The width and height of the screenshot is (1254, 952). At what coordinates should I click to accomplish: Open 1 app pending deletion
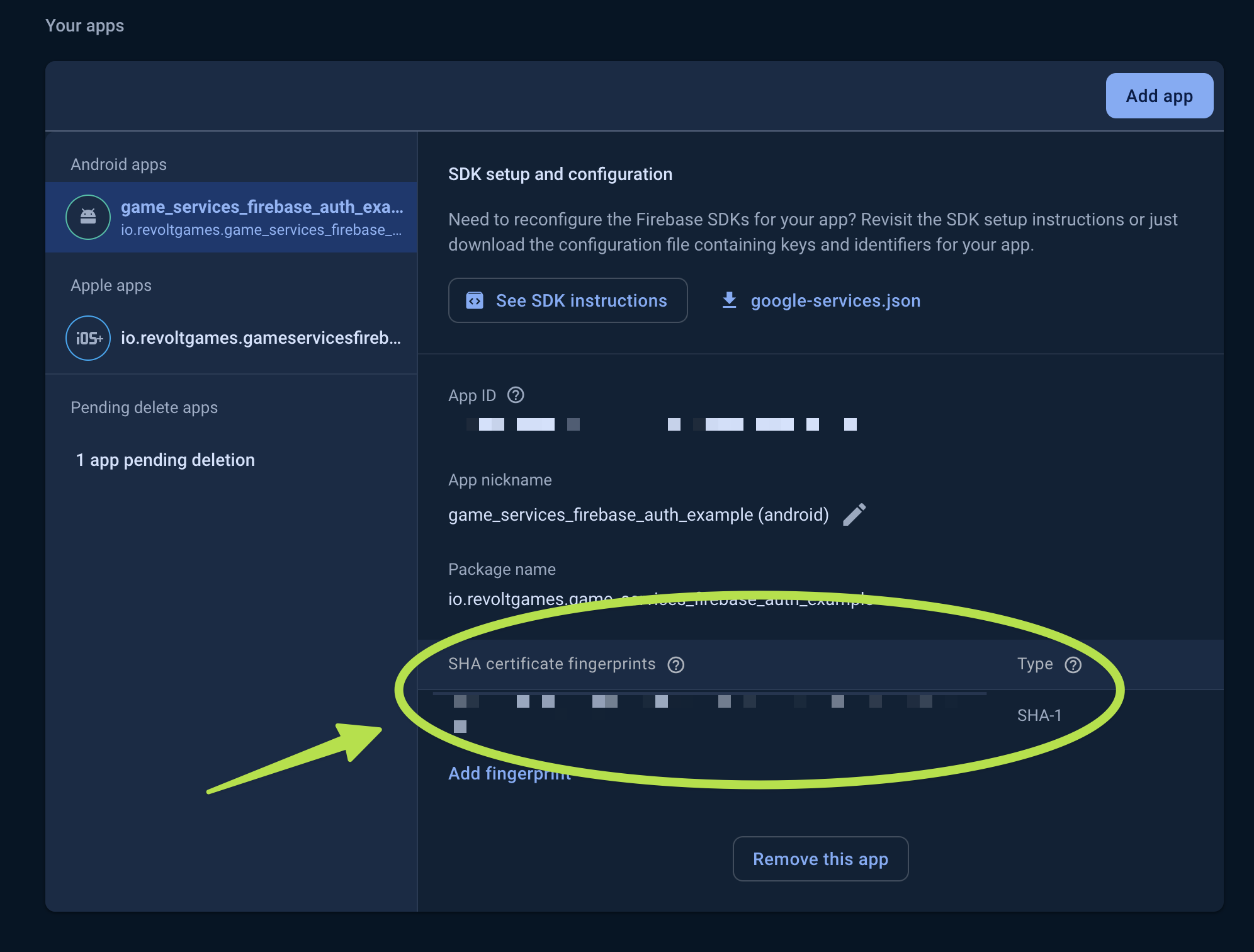click(x=165, y=460)
